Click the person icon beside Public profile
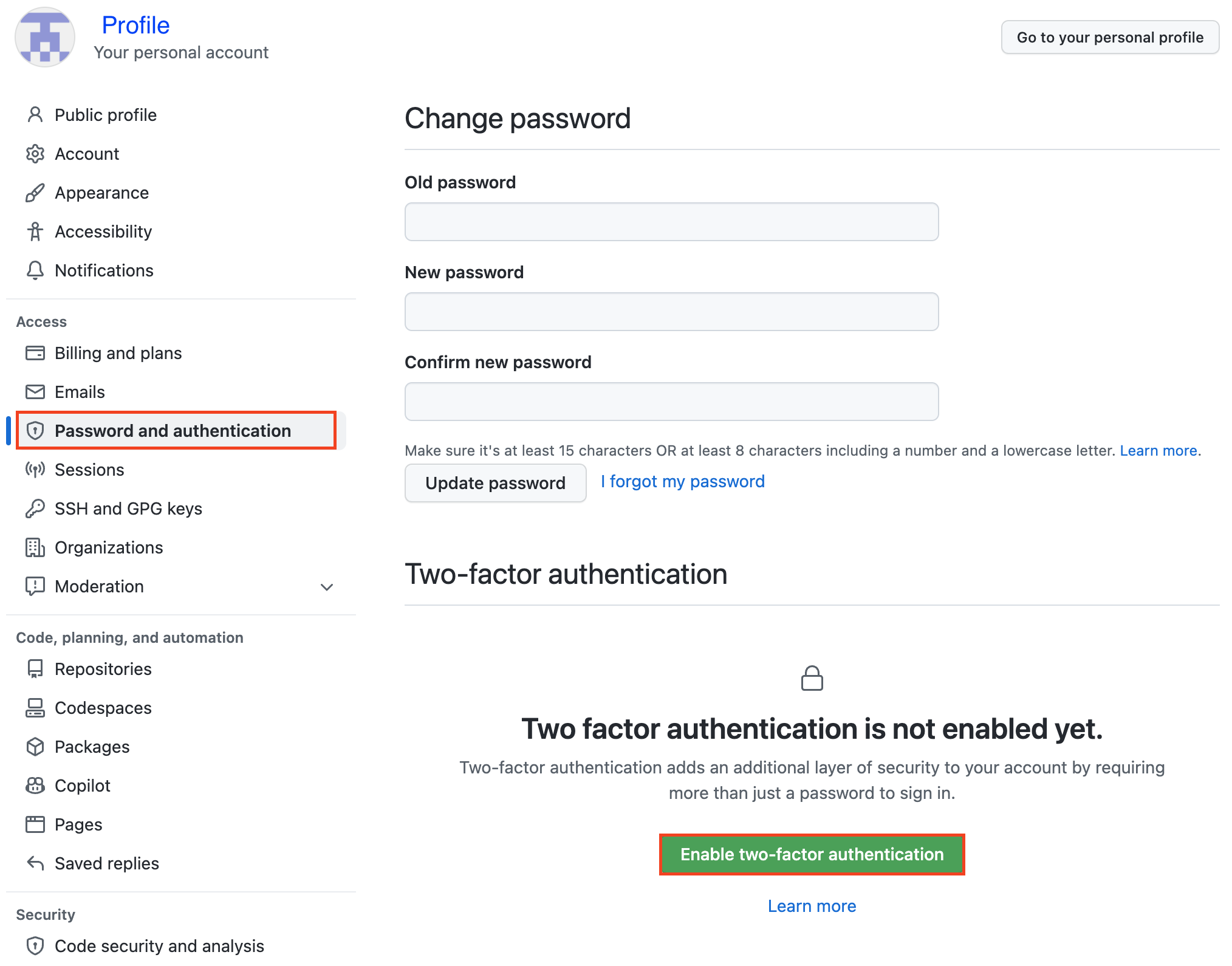This screenshot has width=1232, height=966. click(35, 115)
